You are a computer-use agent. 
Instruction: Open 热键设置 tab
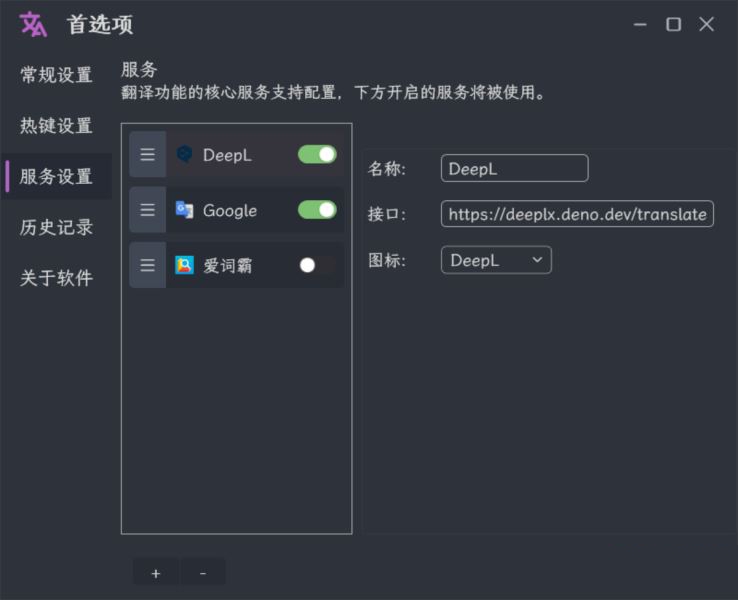pyautogui.click(x=56, y=126)
